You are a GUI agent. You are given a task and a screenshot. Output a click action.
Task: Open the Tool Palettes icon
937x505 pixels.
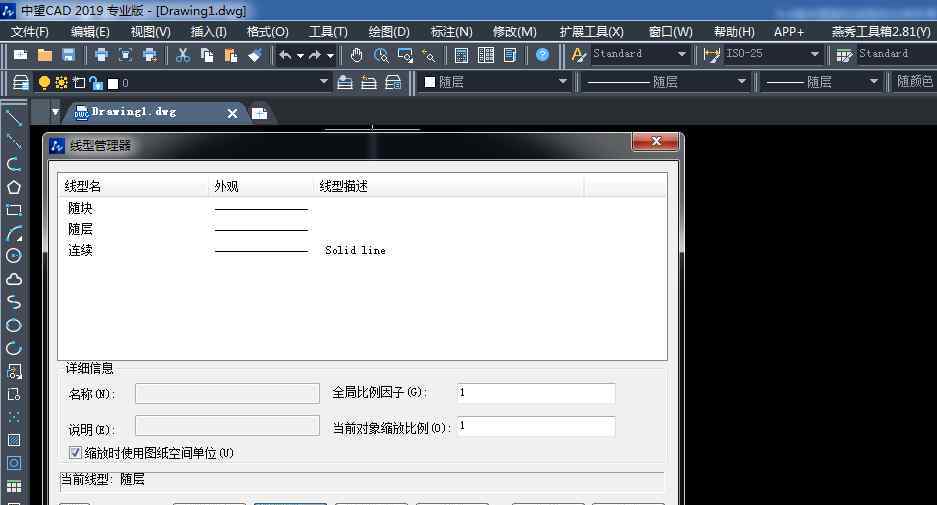(510, 55)
